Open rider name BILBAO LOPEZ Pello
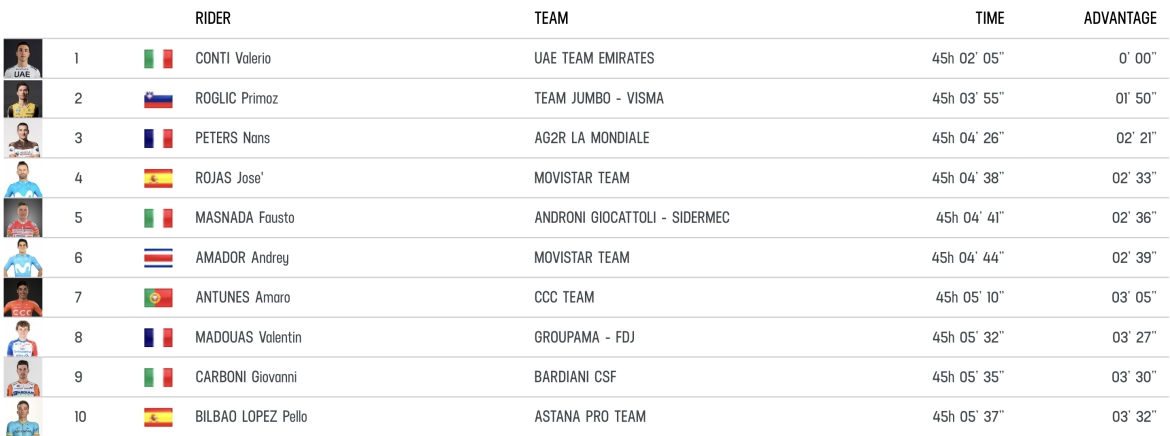The width and height of the screenshot is (1170, 436). [x=251, y=417]
